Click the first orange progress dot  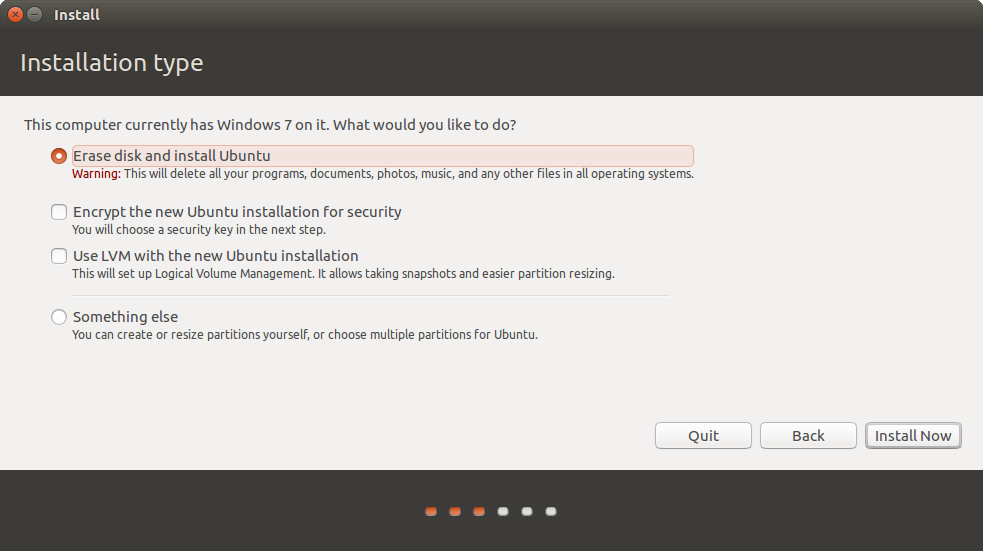click(431, 511)
